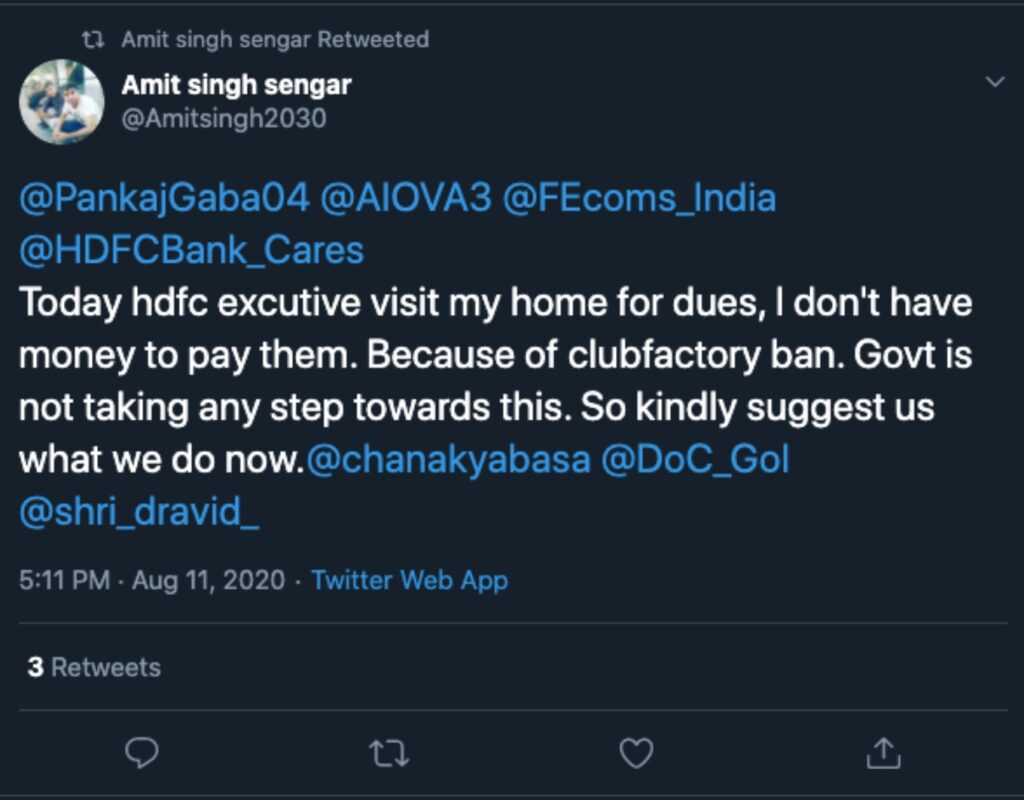View the list of 3 Retweets
Image resolution: width=1024 pixels, height=800 pixels.
point(94,667)
